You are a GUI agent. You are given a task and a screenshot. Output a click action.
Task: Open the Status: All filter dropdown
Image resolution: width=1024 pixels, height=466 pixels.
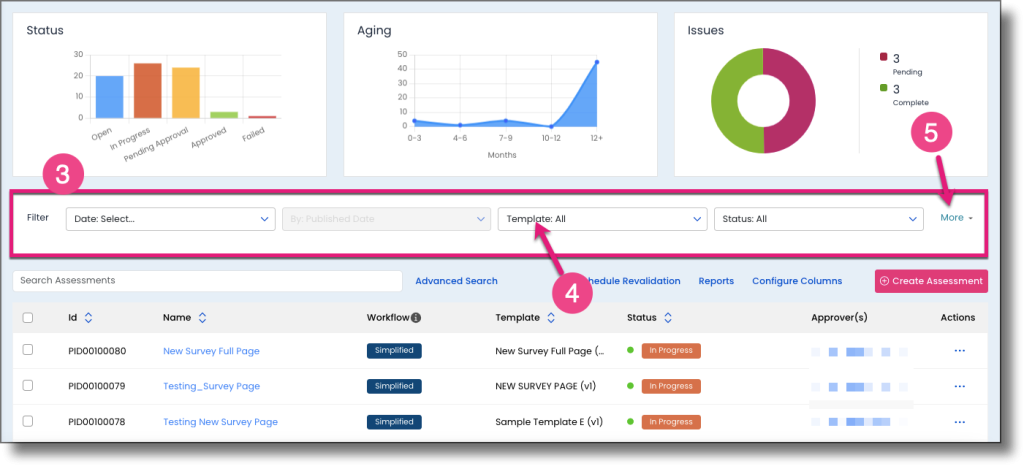click(x=819, y=219)
